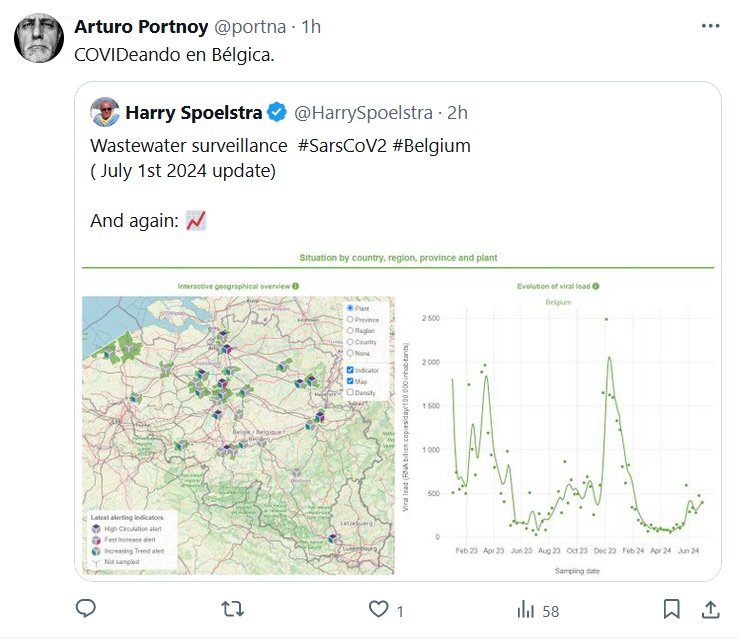Toggle the Map checkbox
Viewport: 738px width, 640px height.
click(349, 381)
